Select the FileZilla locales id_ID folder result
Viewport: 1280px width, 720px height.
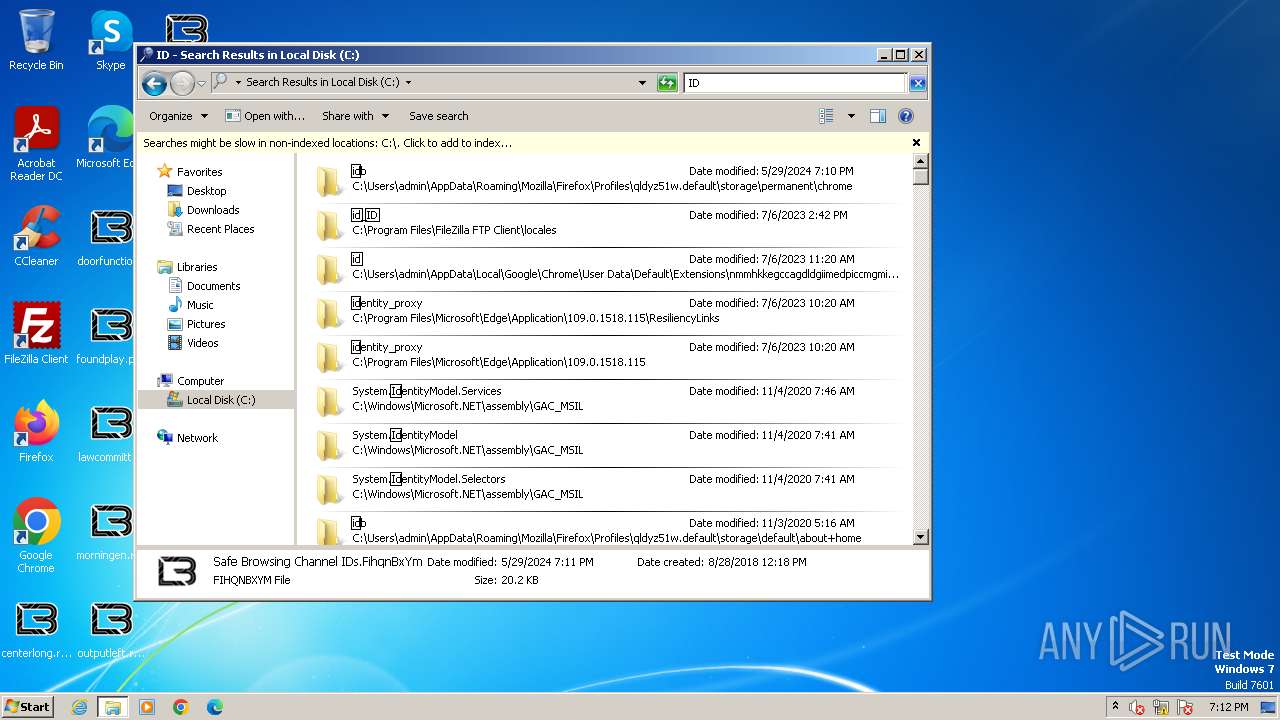pyautogui.click(x=604, y=223)
